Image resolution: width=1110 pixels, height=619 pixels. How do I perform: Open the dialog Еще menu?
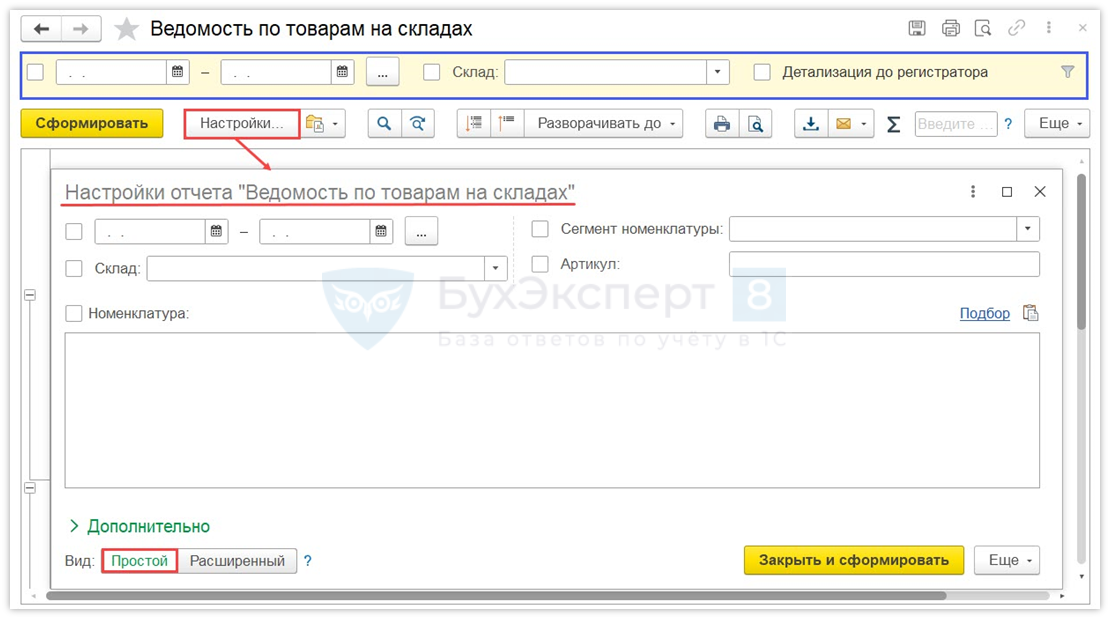pos(1007,560)
